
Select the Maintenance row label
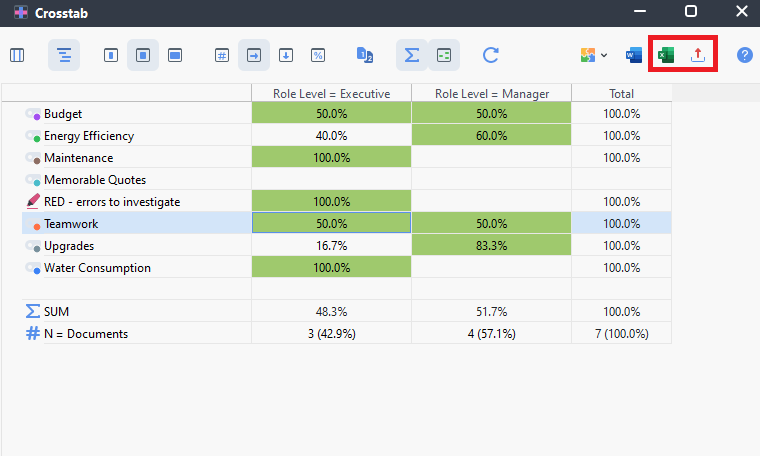[x=79, y=158]
